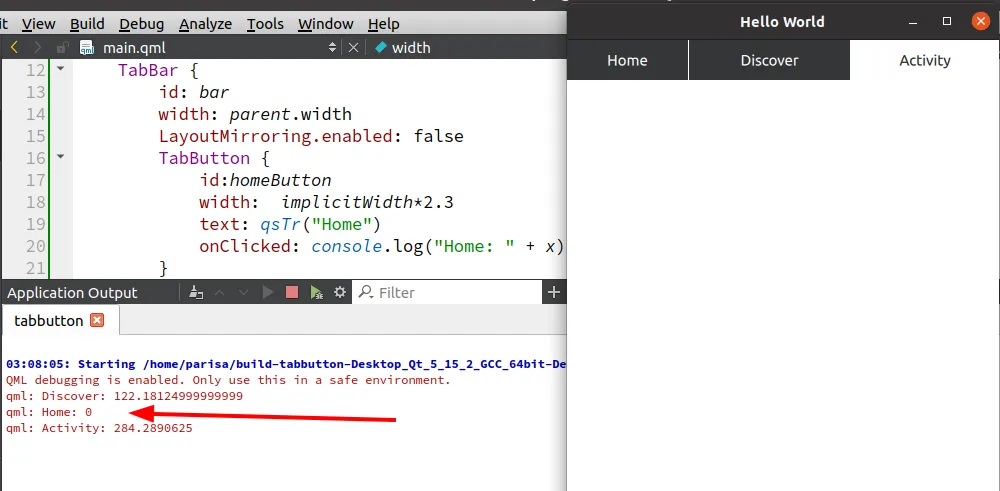Go to previous output item arrow
This screenshot has width=1000, height=491.
coord(219,293)
